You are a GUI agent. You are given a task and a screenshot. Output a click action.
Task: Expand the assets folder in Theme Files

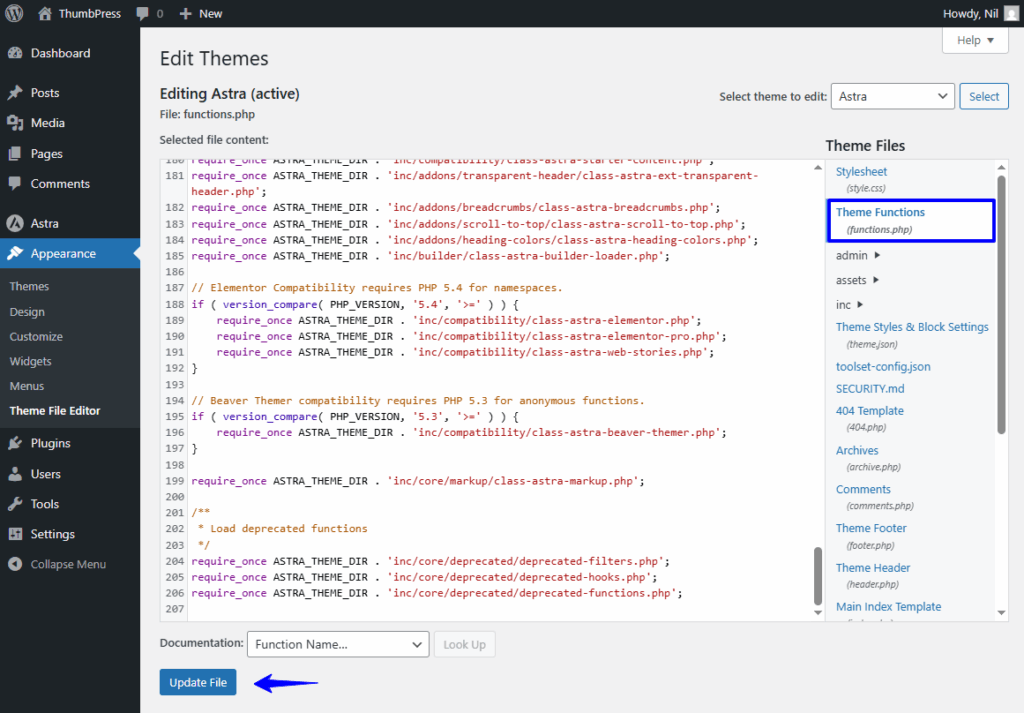[857, 280]
